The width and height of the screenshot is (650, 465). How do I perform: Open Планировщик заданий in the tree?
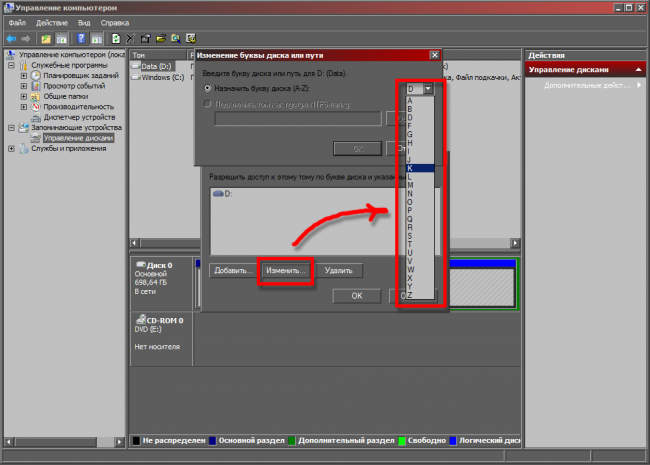click(x=78, y=75)
